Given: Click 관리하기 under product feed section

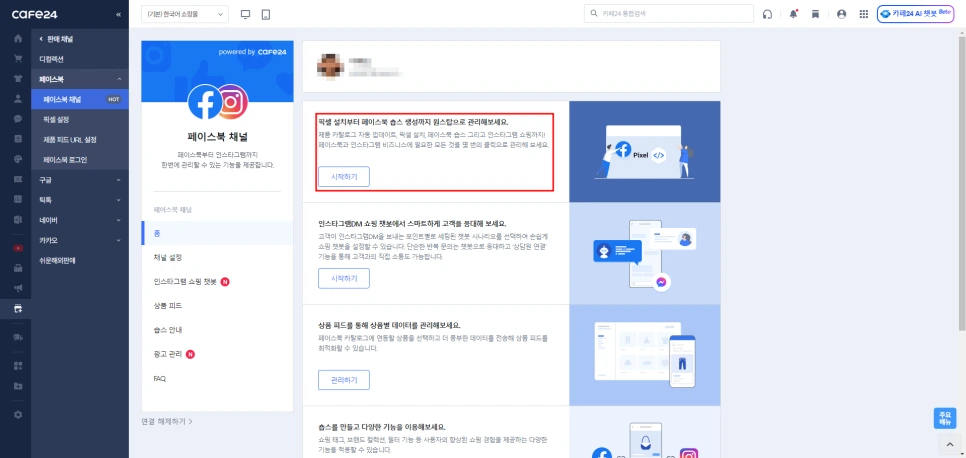Looking at the screenshot, I should [x=344, y=380].
